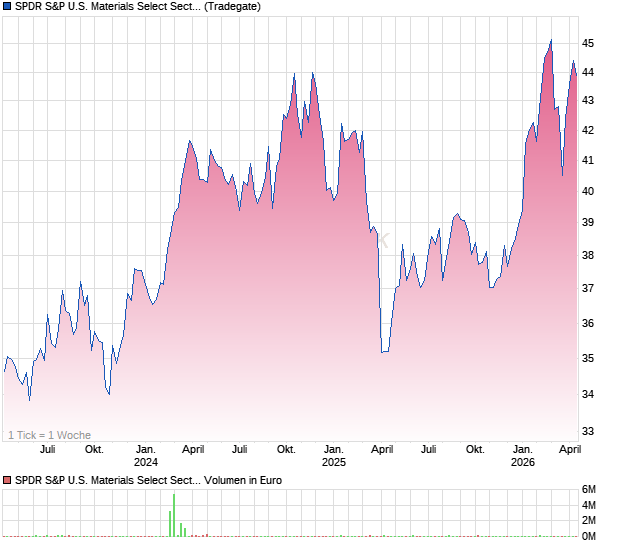Viewport: 620px width, 546px height.
Task: Click the price axis label 37
Action: coord(588,289)
